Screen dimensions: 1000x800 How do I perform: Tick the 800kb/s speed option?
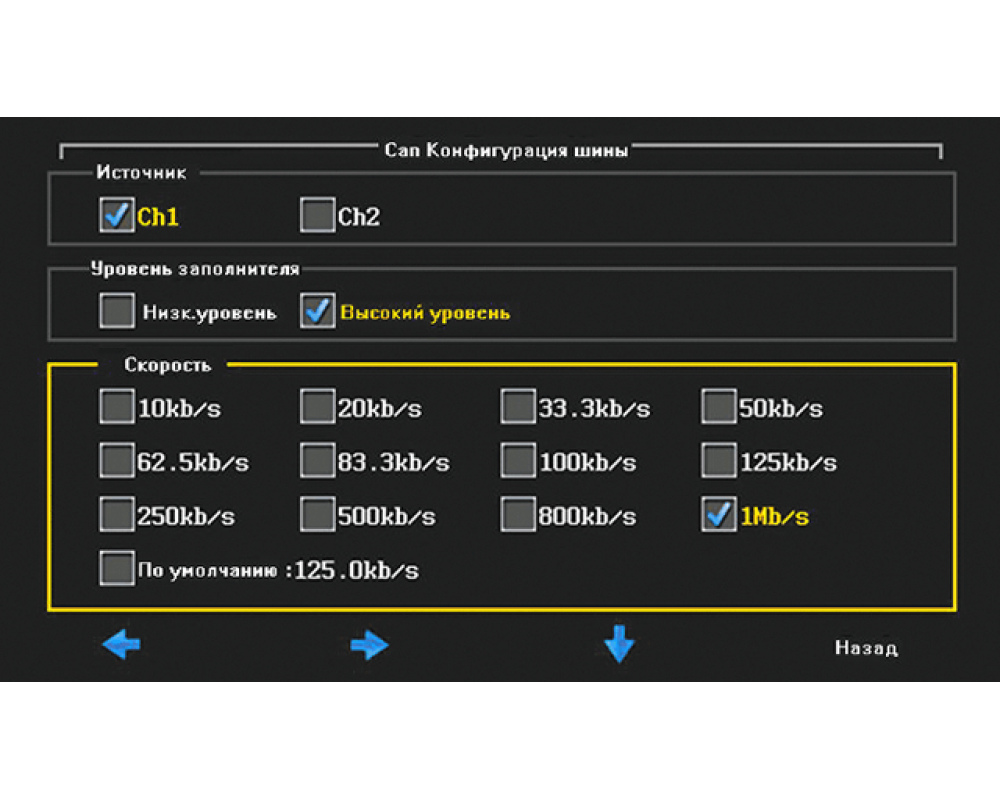click(518, 516)
